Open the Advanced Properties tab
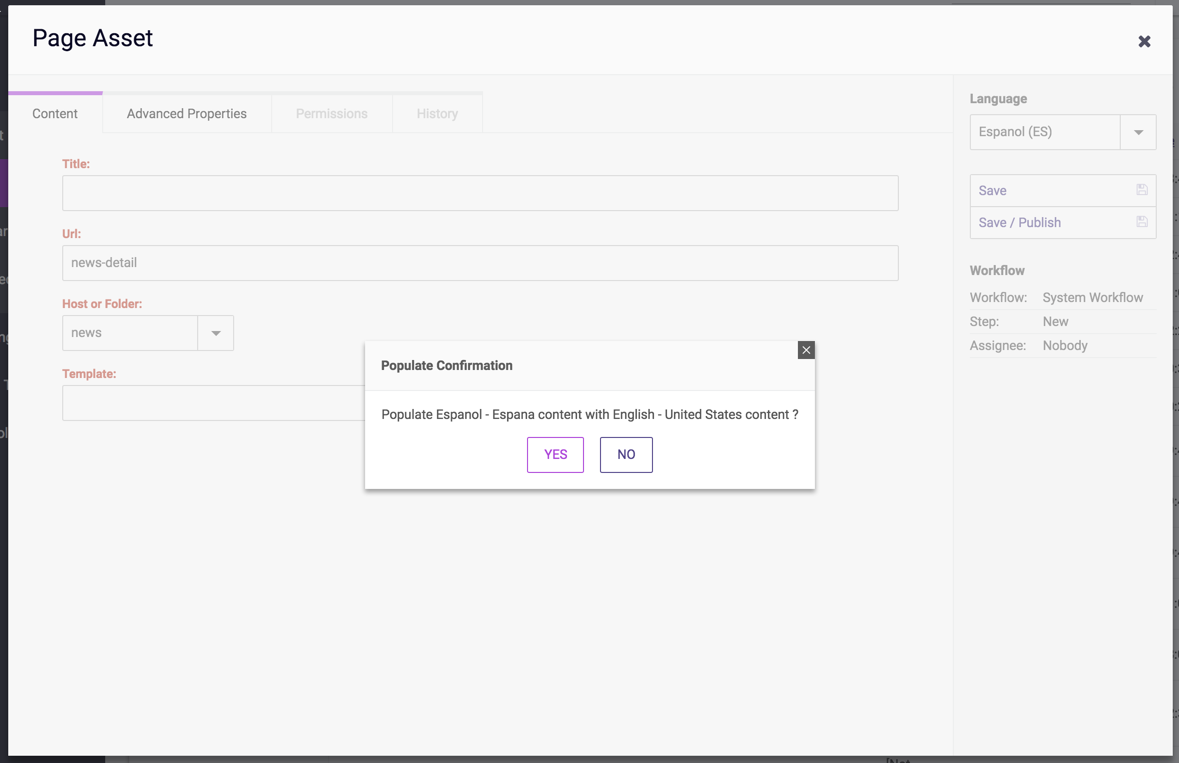Viewport: 1179px width, 763px height. [x=187, y=114]
